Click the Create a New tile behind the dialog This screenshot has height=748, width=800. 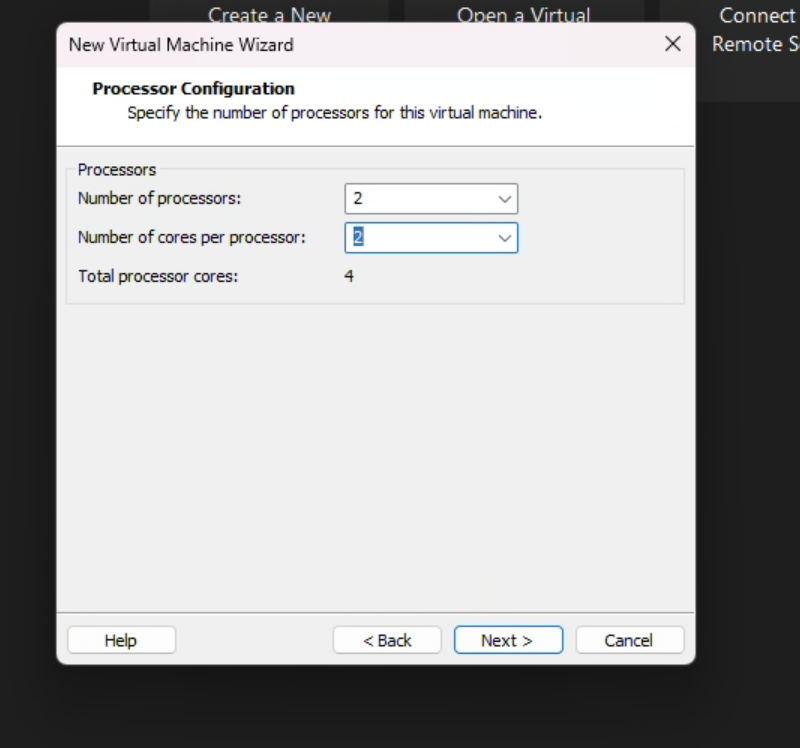pyautogui.click(x=269, y=14)
